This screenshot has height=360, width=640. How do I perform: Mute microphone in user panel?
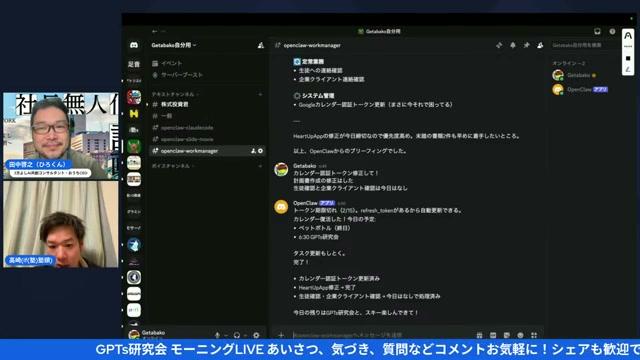(217, 335)
